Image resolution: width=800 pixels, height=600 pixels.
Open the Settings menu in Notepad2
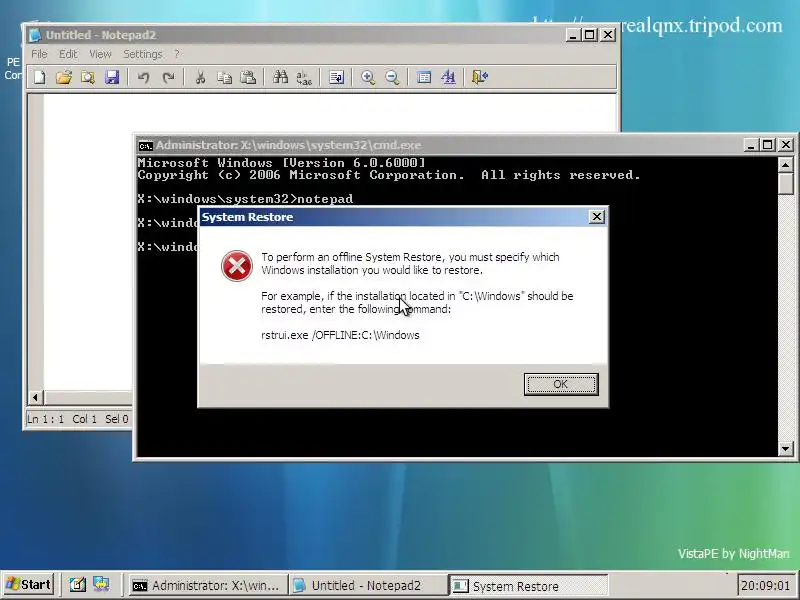tap(142, 54)
